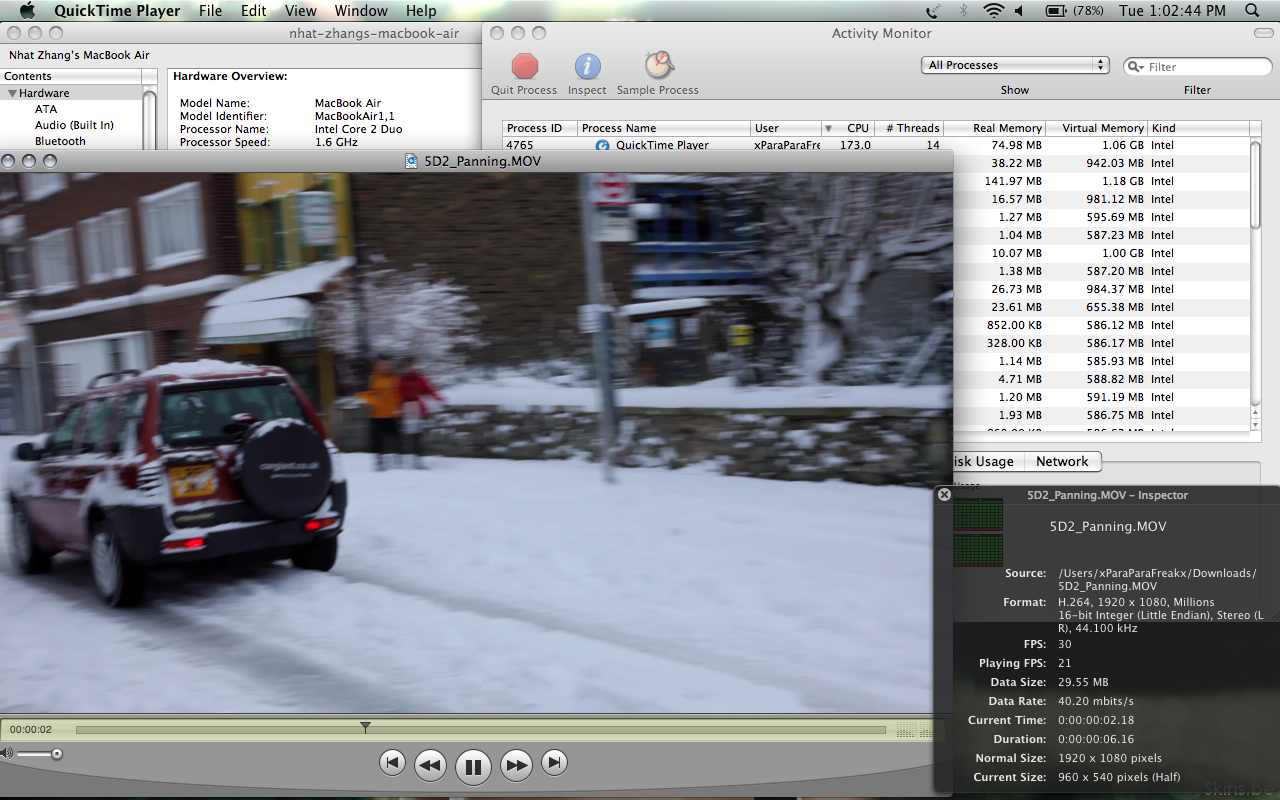This screenshot has height=800, width=1280.
Task: Click the 141.97 MB real memory cell
Action: pos(1013,181)
